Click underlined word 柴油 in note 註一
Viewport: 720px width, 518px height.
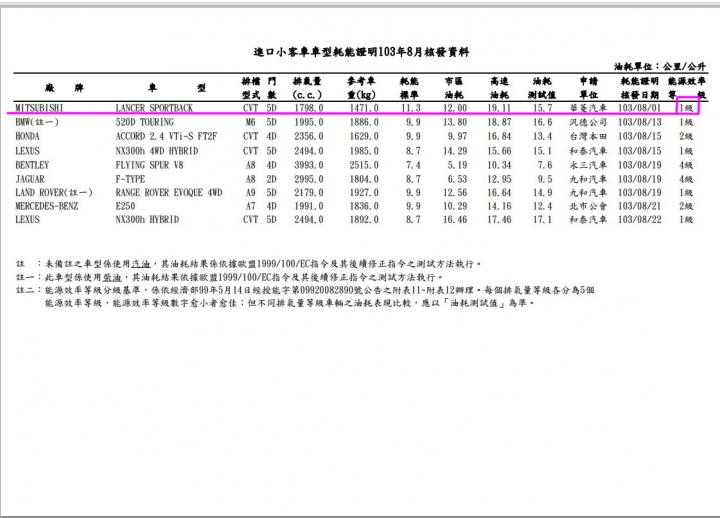point(112,277)
